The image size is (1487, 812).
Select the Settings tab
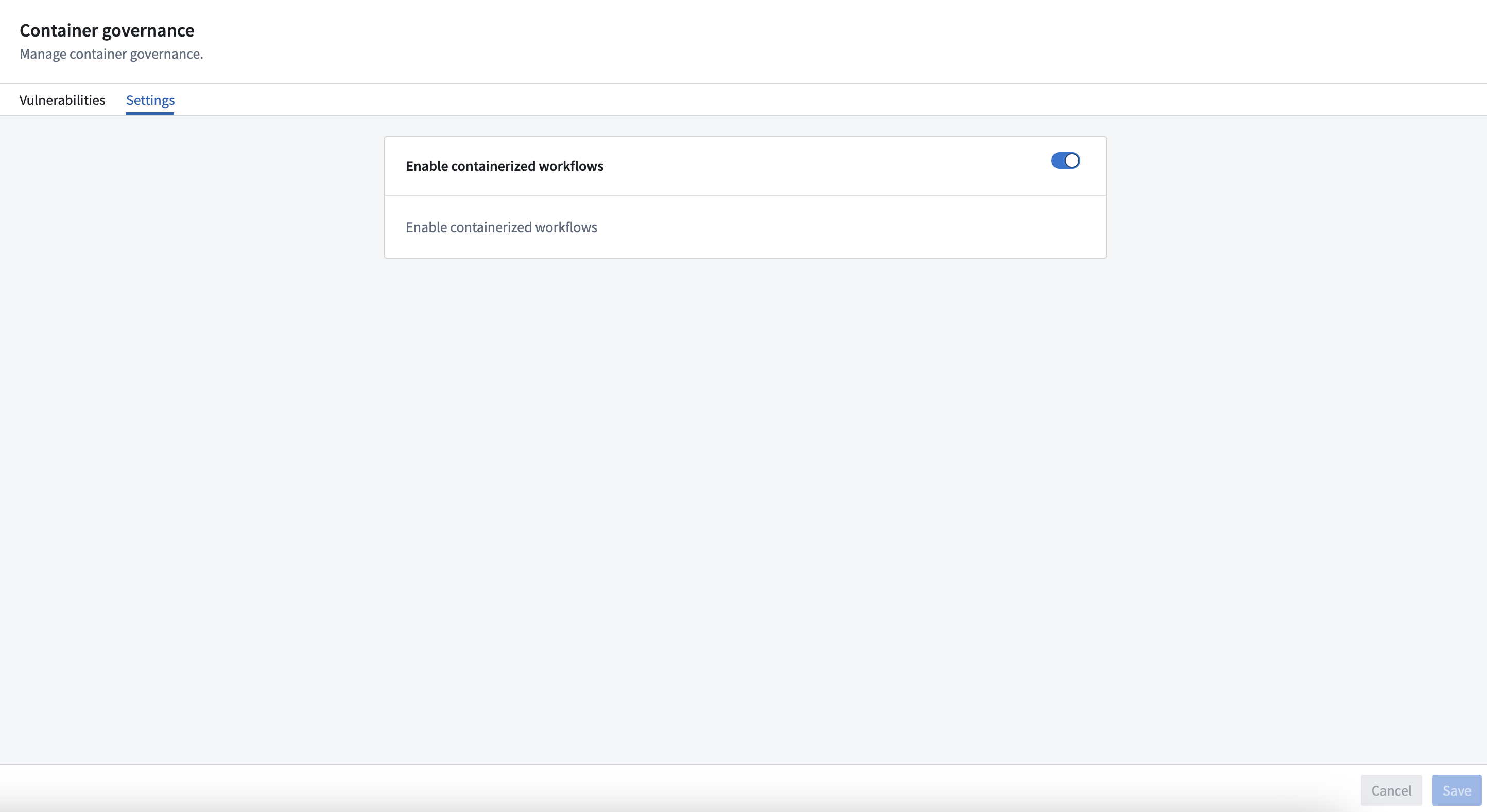150,100
